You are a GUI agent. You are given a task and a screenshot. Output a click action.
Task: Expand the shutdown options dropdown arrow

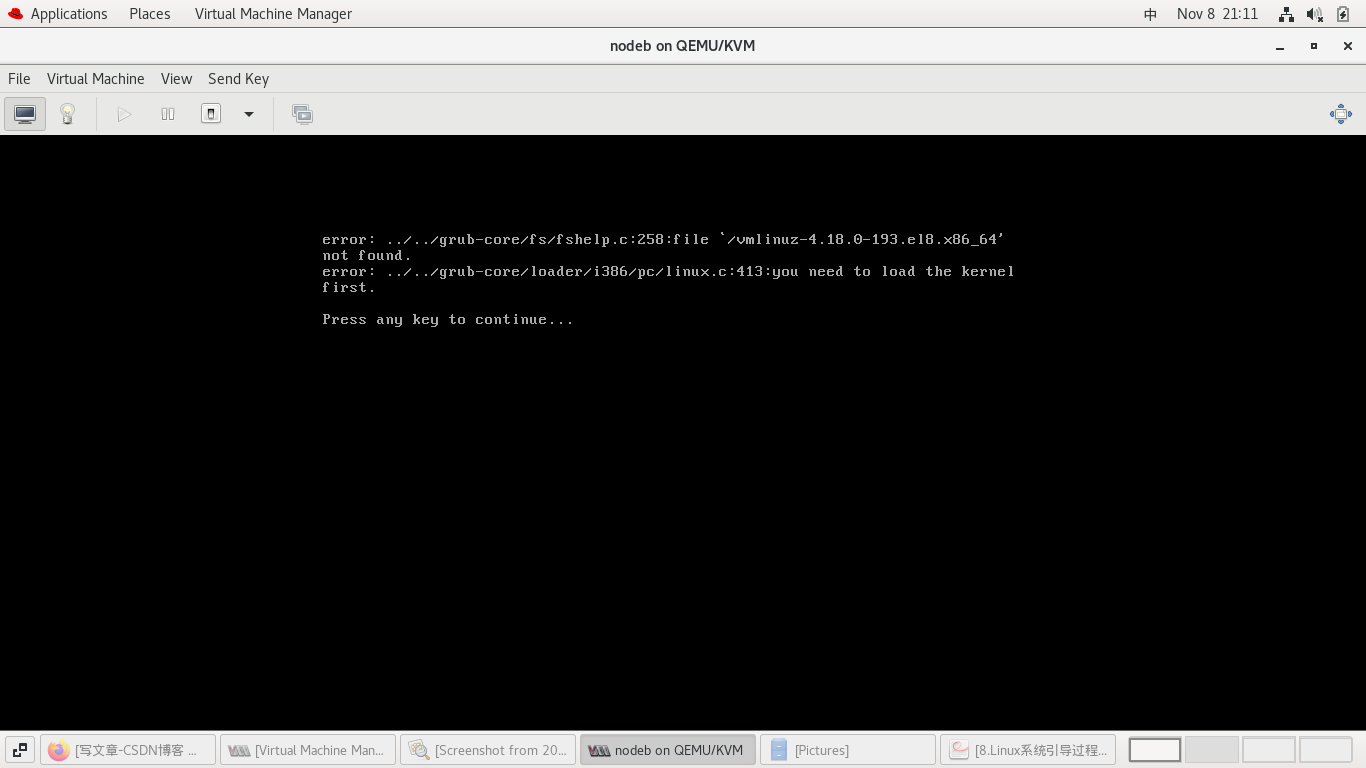[248, 114]
